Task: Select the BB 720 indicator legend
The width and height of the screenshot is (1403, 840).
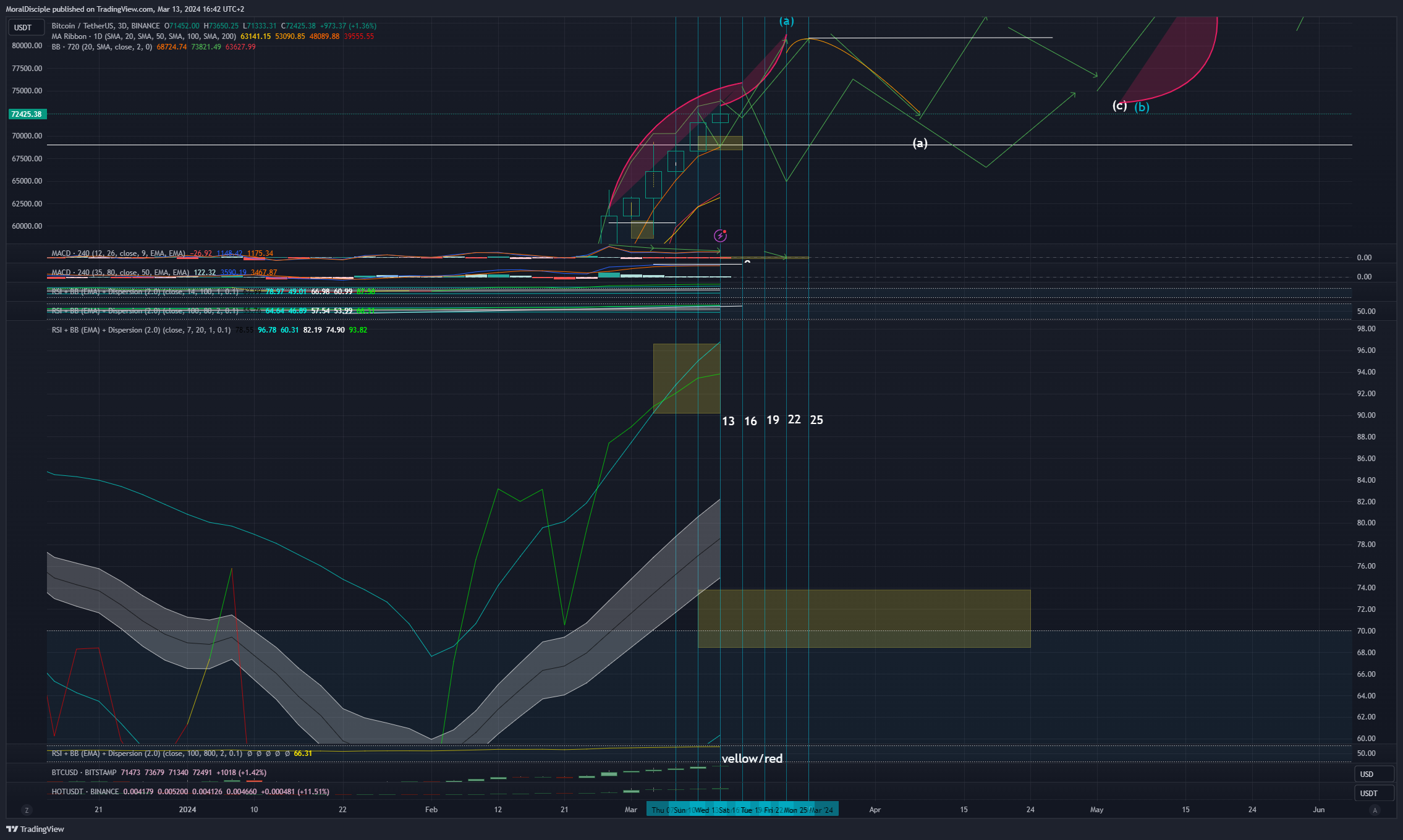Action: pyautogui.click(x=101, y=47)
